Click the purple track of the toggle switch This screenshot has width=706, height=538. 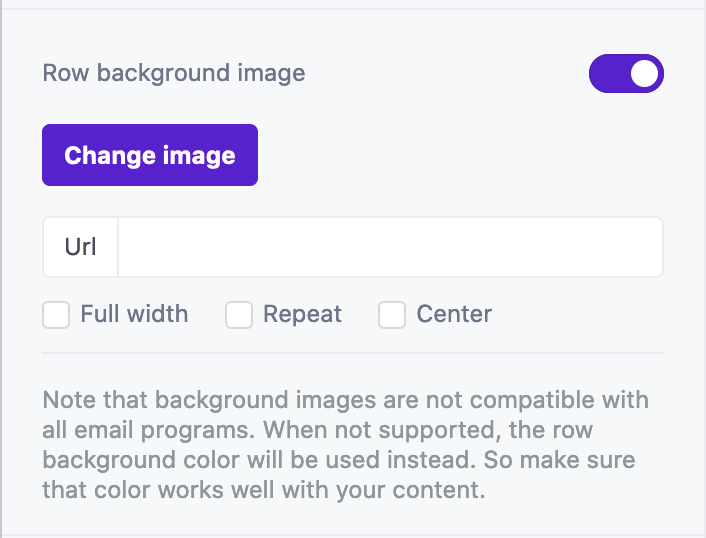pyautogui.click(x=608, y=73)
